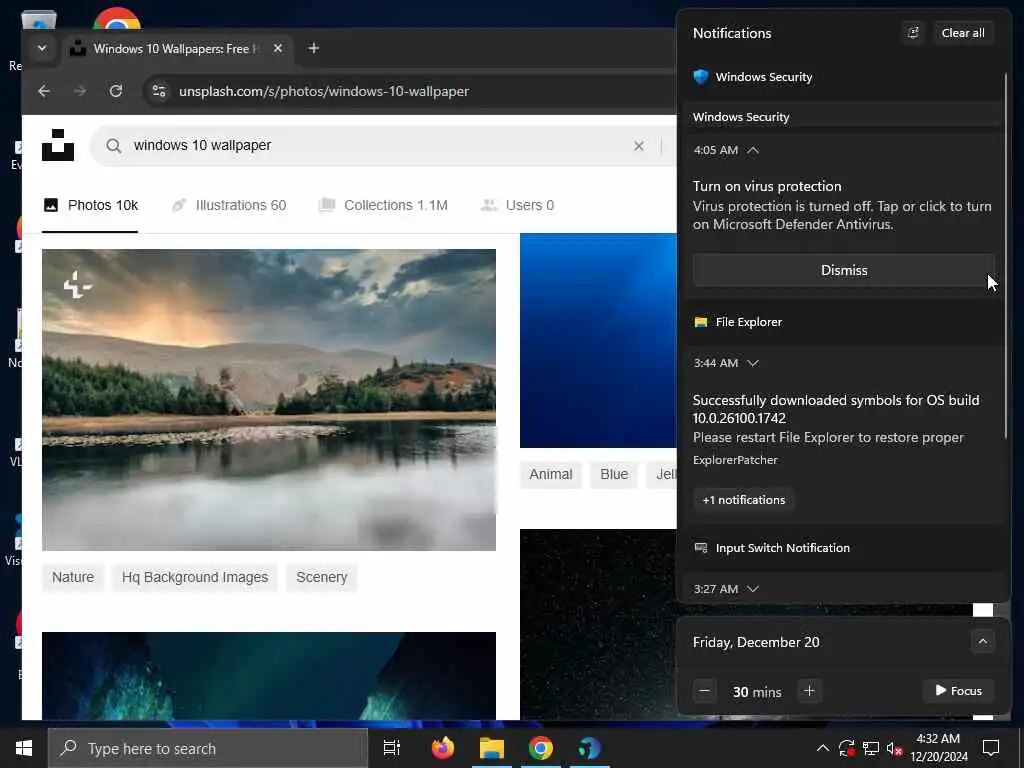Expand the 3:27 AM Input Switch notification
The height and width of the screenshot is (768, 1024).
tap(753, 589)
